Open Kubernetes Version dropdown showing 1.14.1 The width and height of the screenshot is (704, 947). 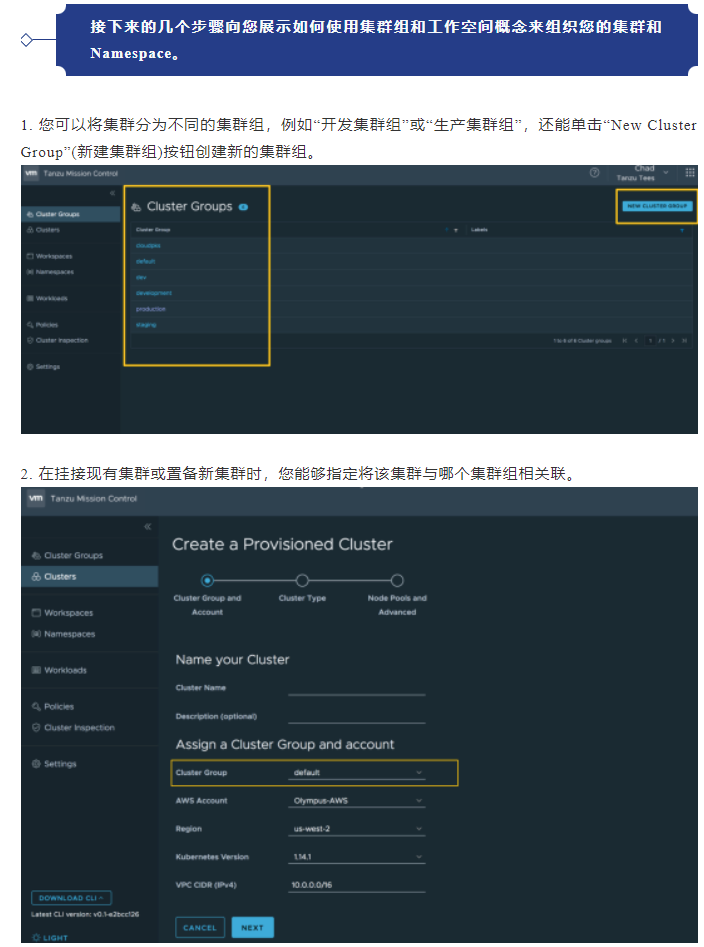(x=357, y=857)
